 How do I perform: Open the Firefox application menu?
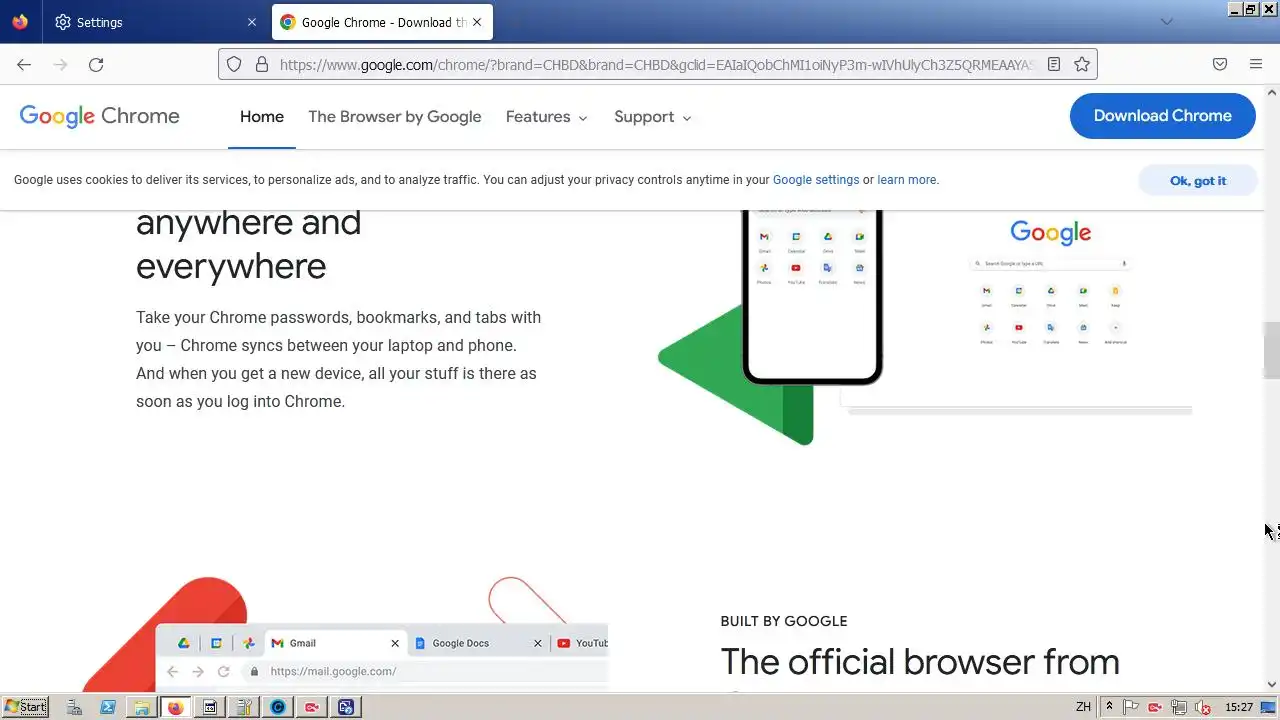point(1256,64)
